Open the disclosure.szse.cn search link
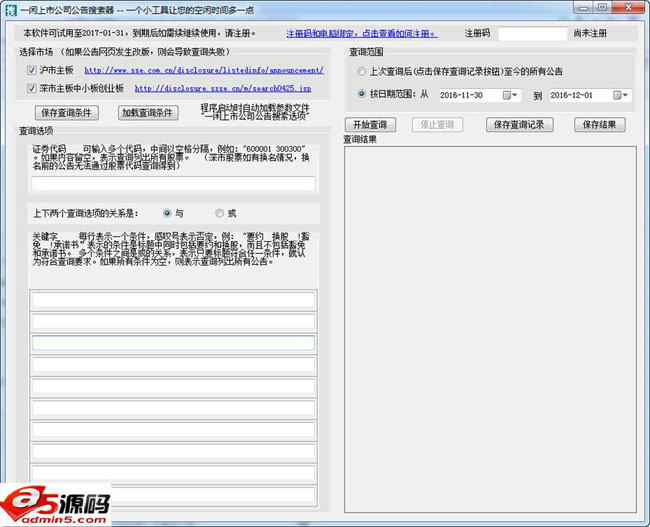The height and width of the screenshot is (527, 650). (x=223, y=88)
